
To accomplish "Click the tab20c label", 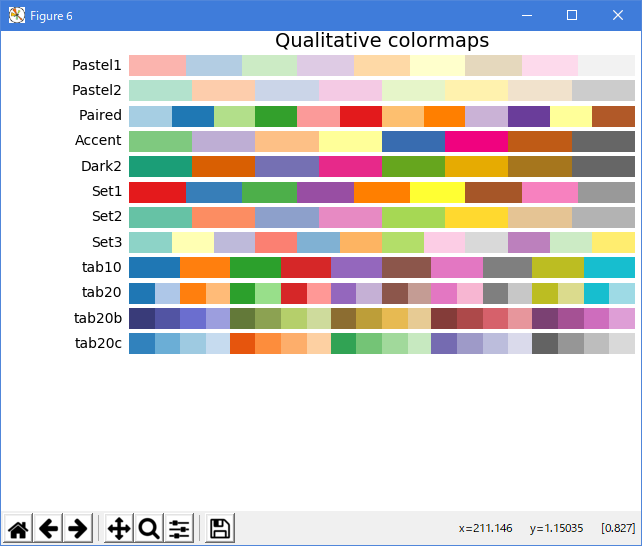I will coord(98,343).
